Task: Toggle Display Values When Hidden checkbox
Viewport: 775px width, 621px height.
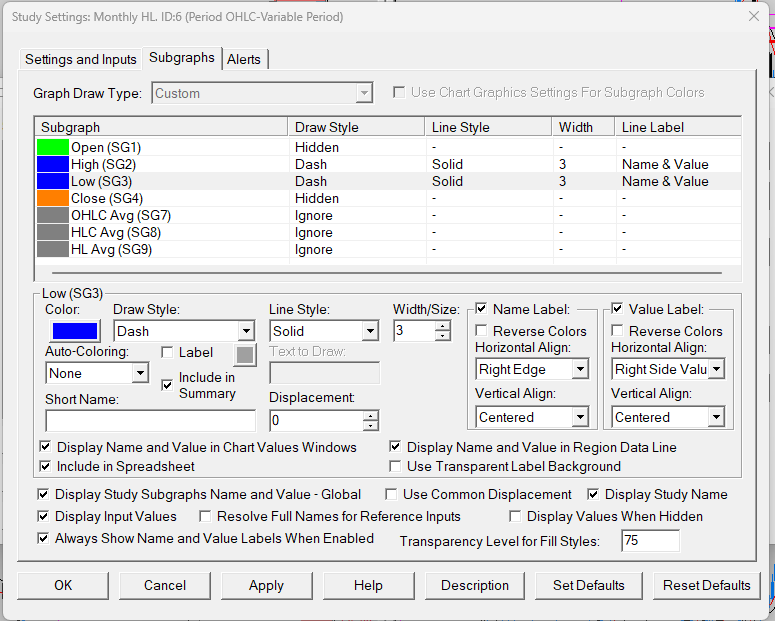Action: (516, 516)
